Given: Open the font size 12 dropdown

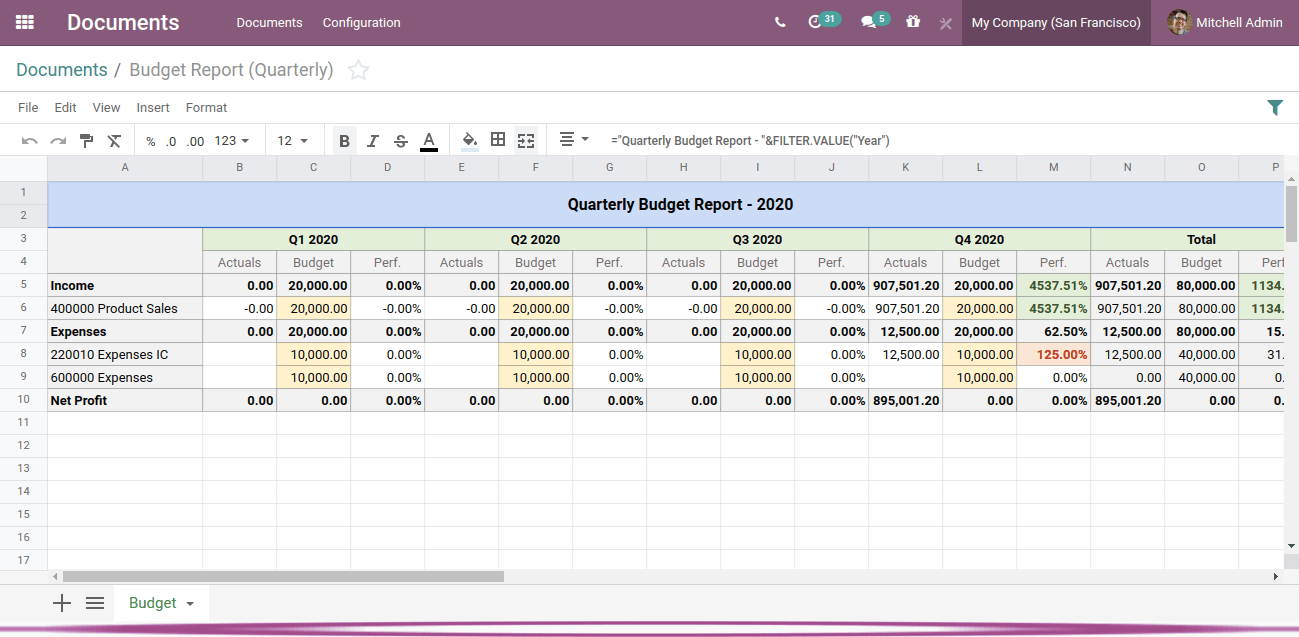Looking at the screenshot, I should 293,141.
